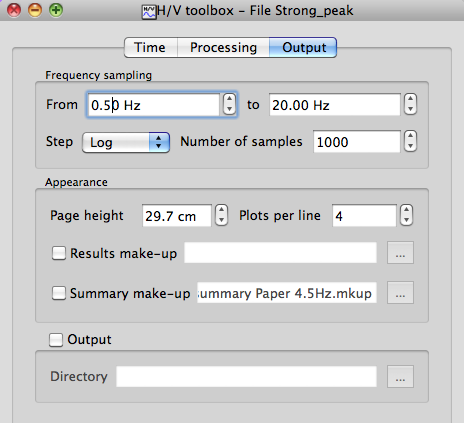Increase the 20.00 Hz upper frequency
The width and height of the screenshot is (464, 423).
pyautogui.click(x=410, y=99)
